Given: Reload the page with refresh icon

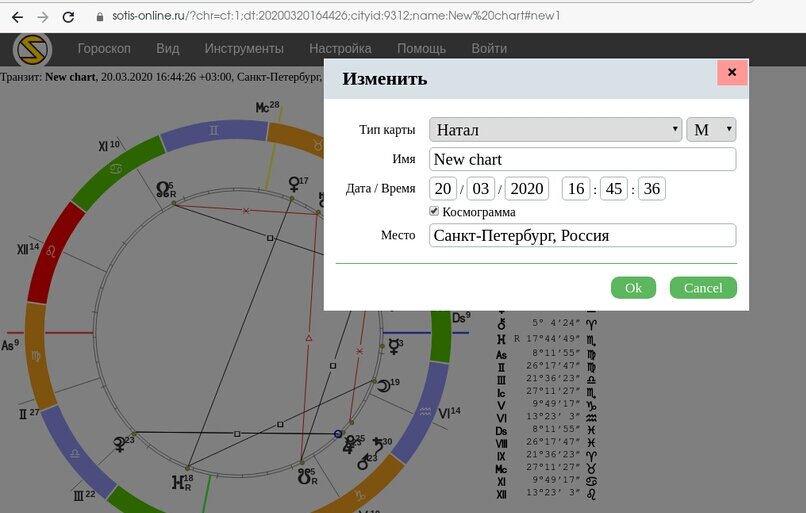Looking at the screenshot, I should pos(68,17).
